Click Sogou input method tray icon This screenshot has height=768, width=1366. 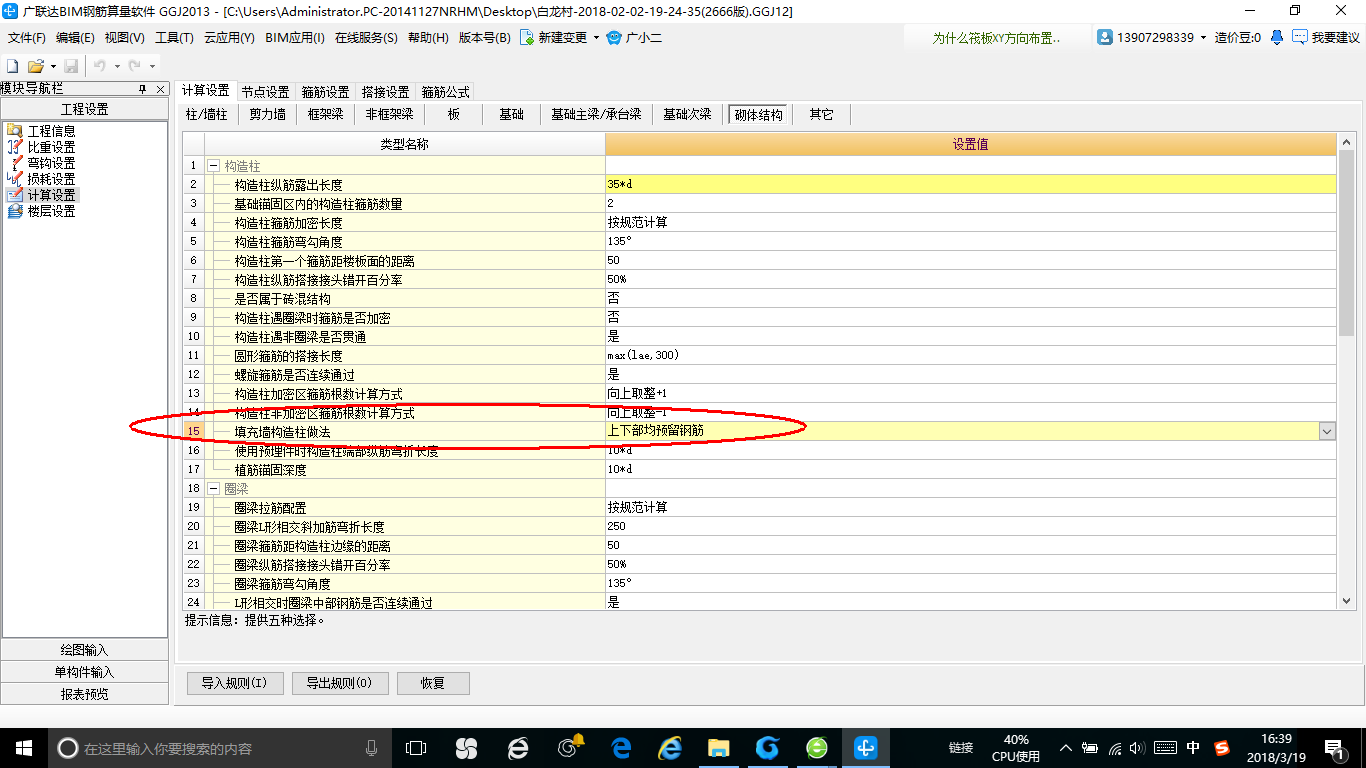[1222, 747]
